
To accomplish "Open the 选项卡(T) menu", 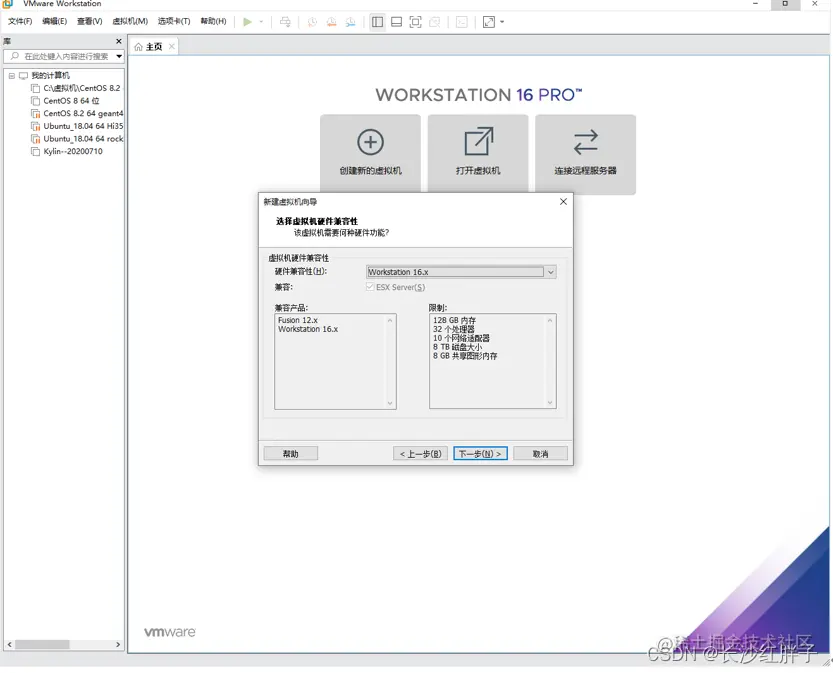I will 174,21.
